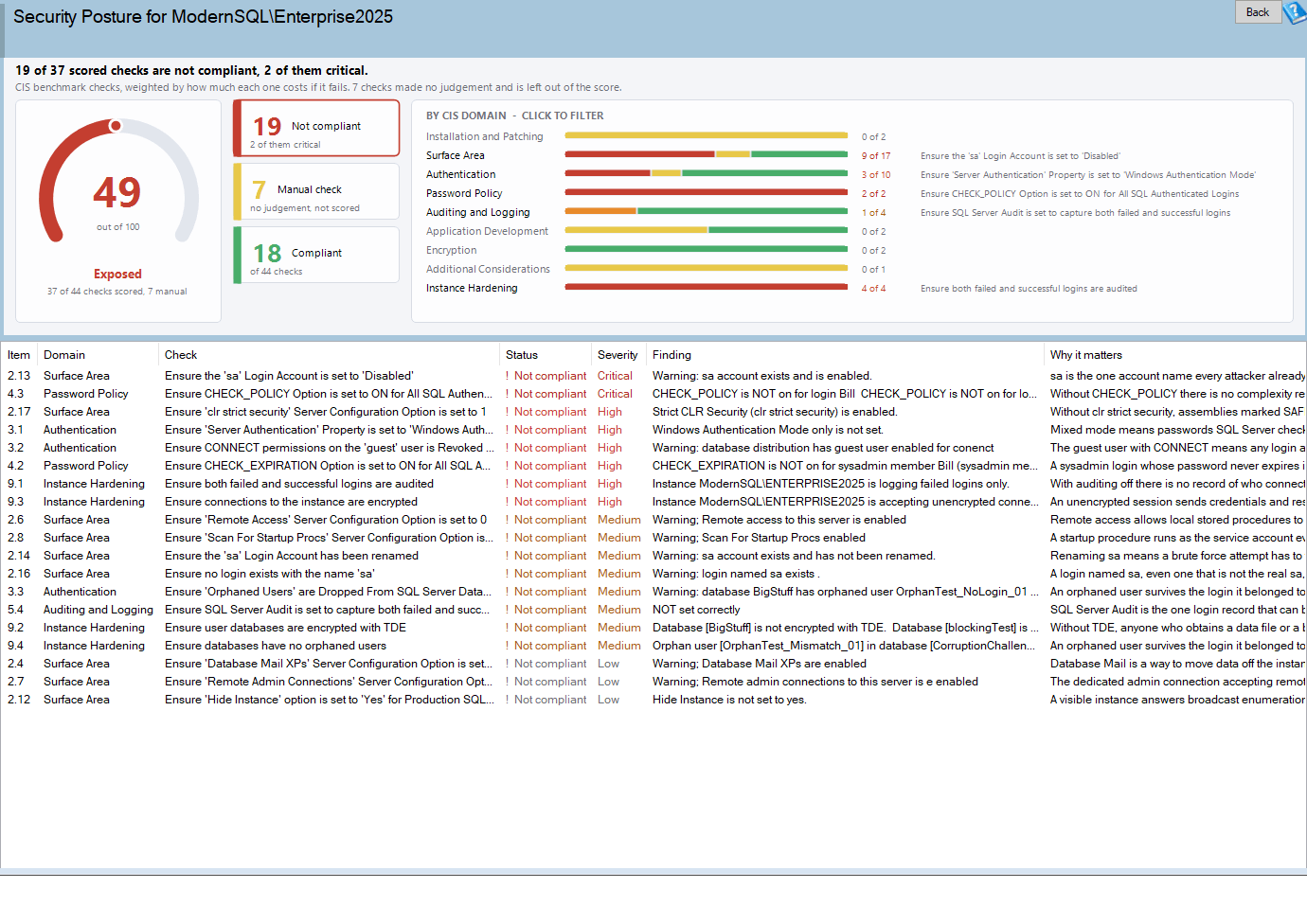Filter by Additional Considerations domain
Screen dimensions: 1307x924
(x=488, y=269)
